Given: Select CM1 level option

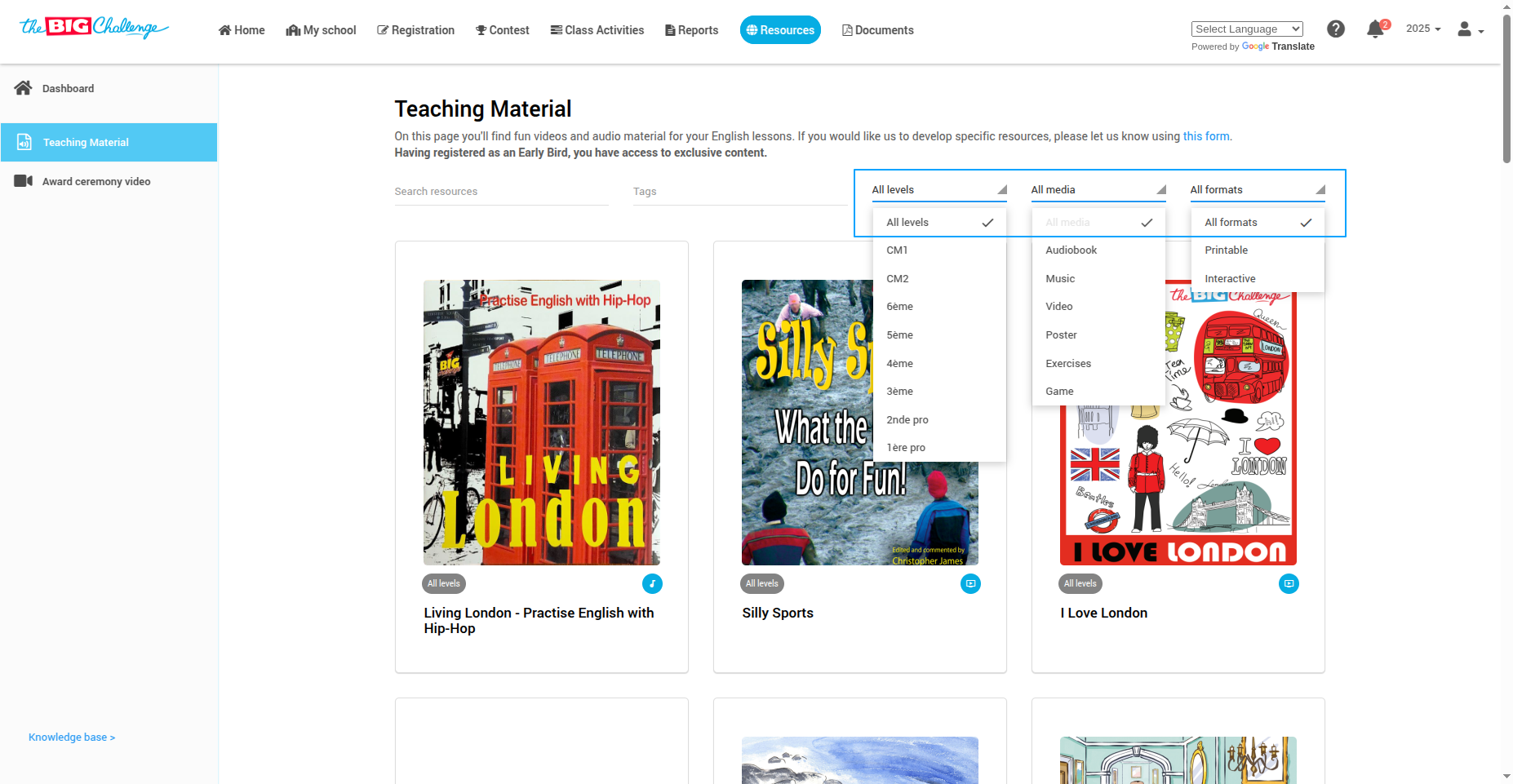Looking at the screenshot, I should [939, 250].
